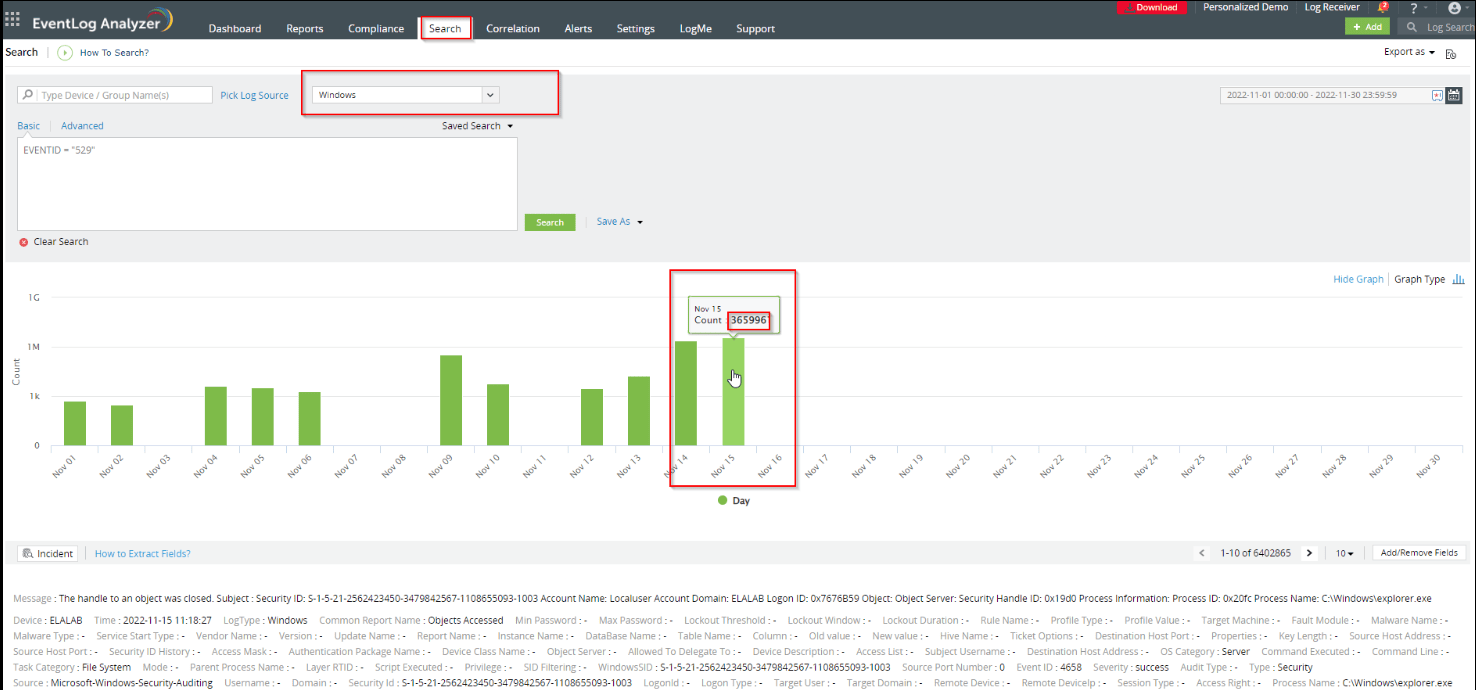The image size is (1476, 690).
Task: Click the device or group name field
Action: coord(124,95)
